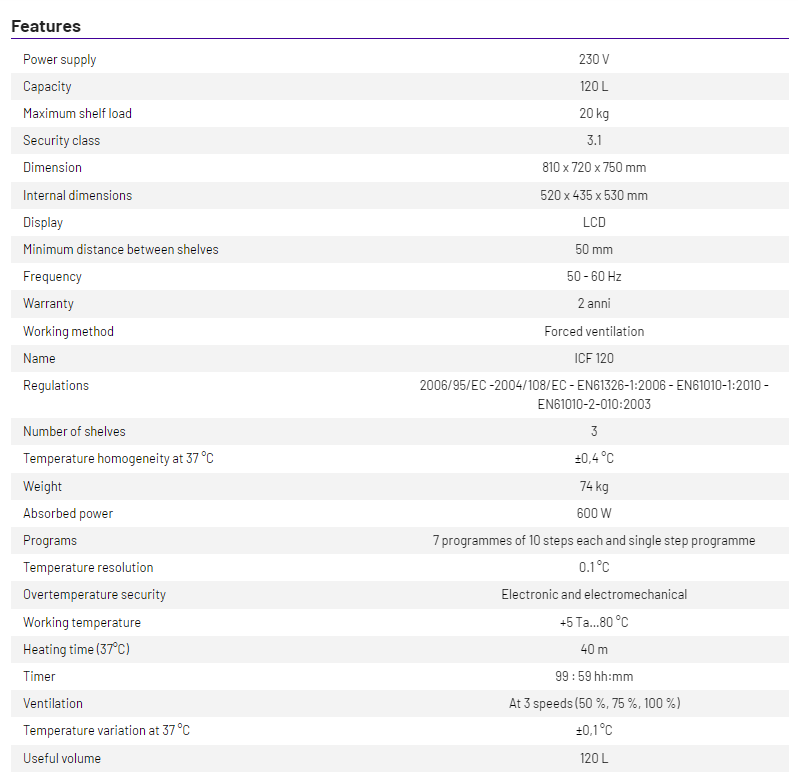
Task: Click the Power supply row label
Action: click(x=60, y=60)
